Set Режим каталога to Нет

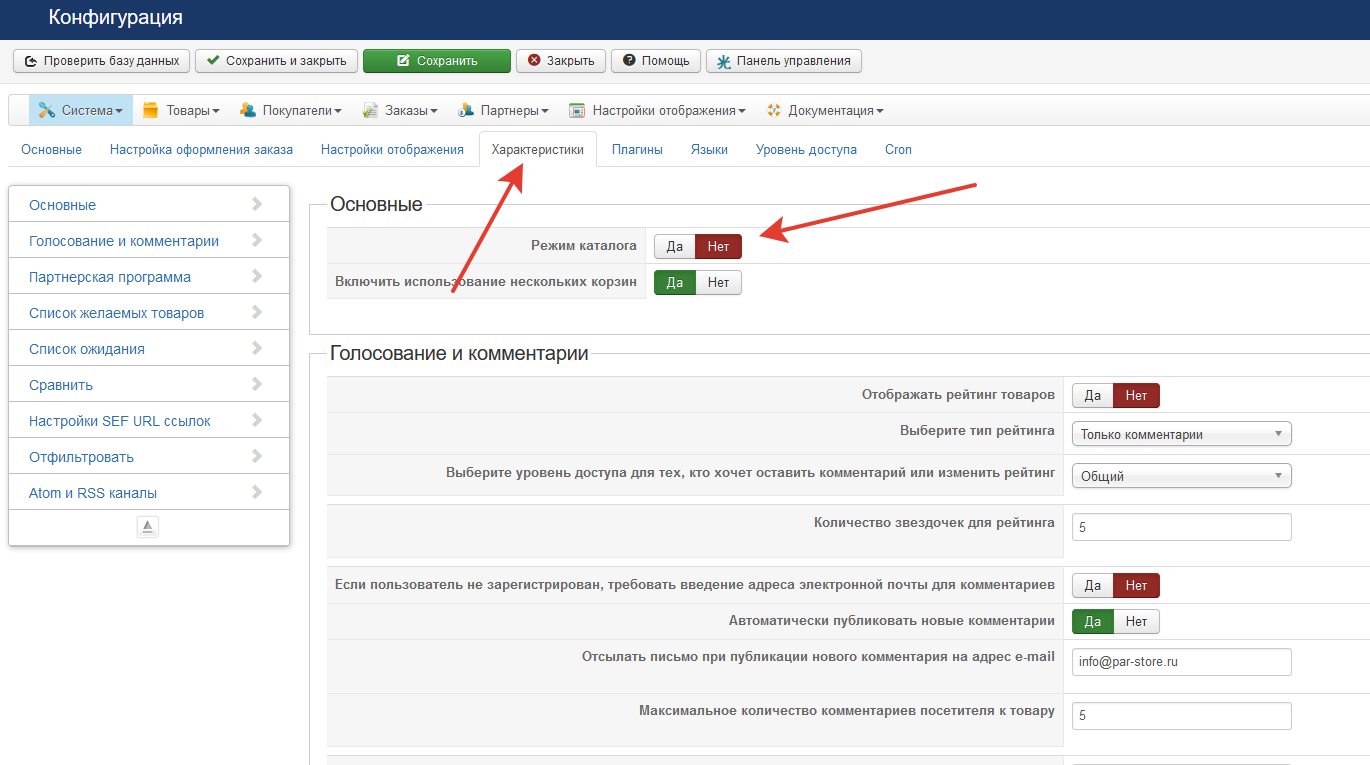tap(719, 246)
